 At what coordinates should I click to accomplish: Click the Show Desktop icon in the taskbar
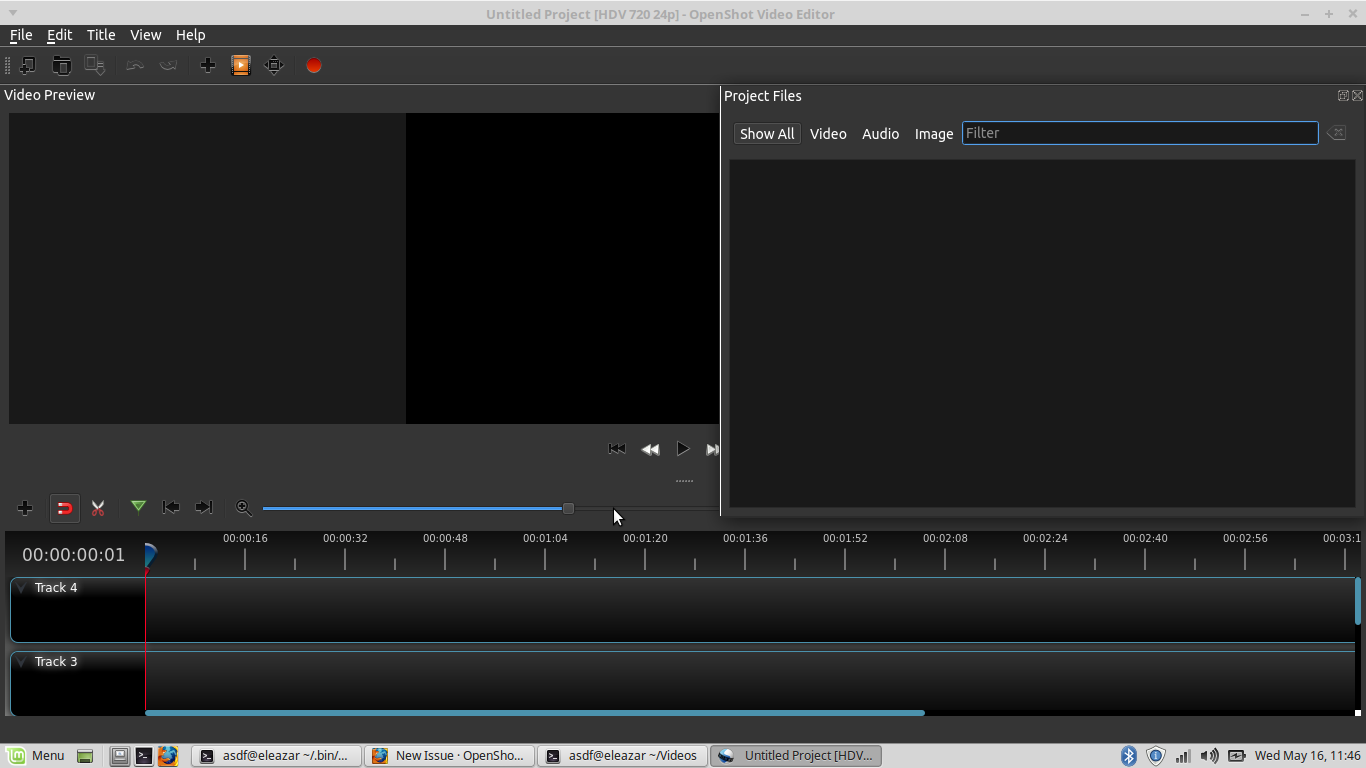[x=85, y=756]
